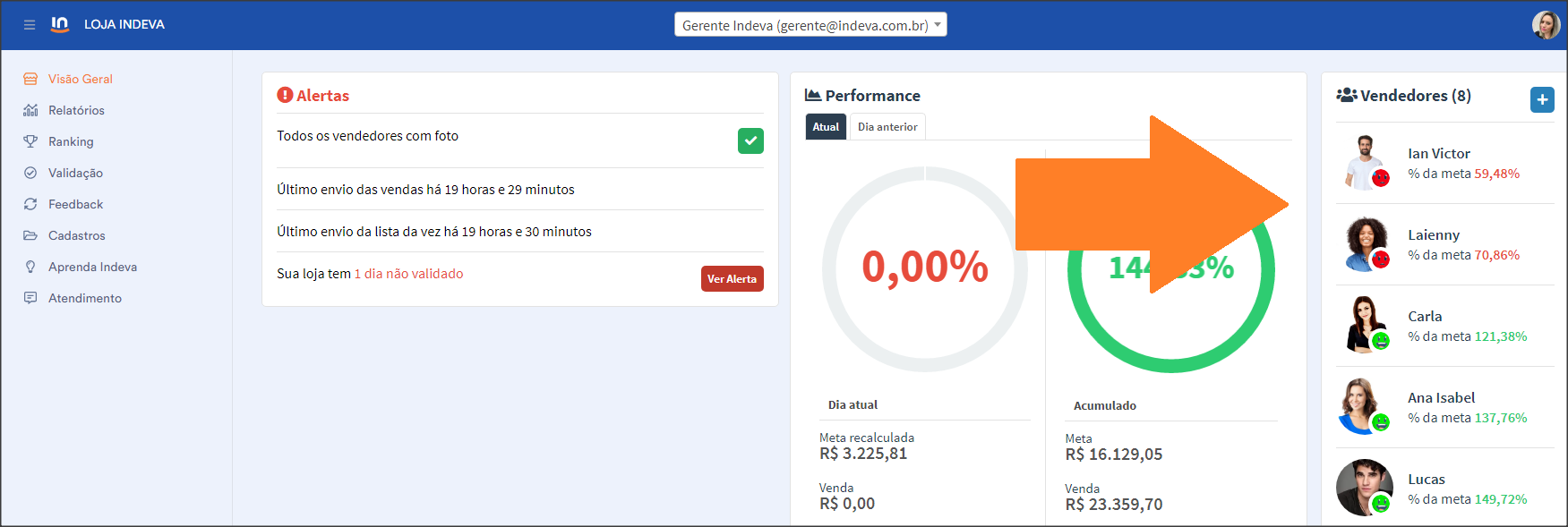Click the Cadastros folder icon
The image size is (1568, 527).
(30, 235)
